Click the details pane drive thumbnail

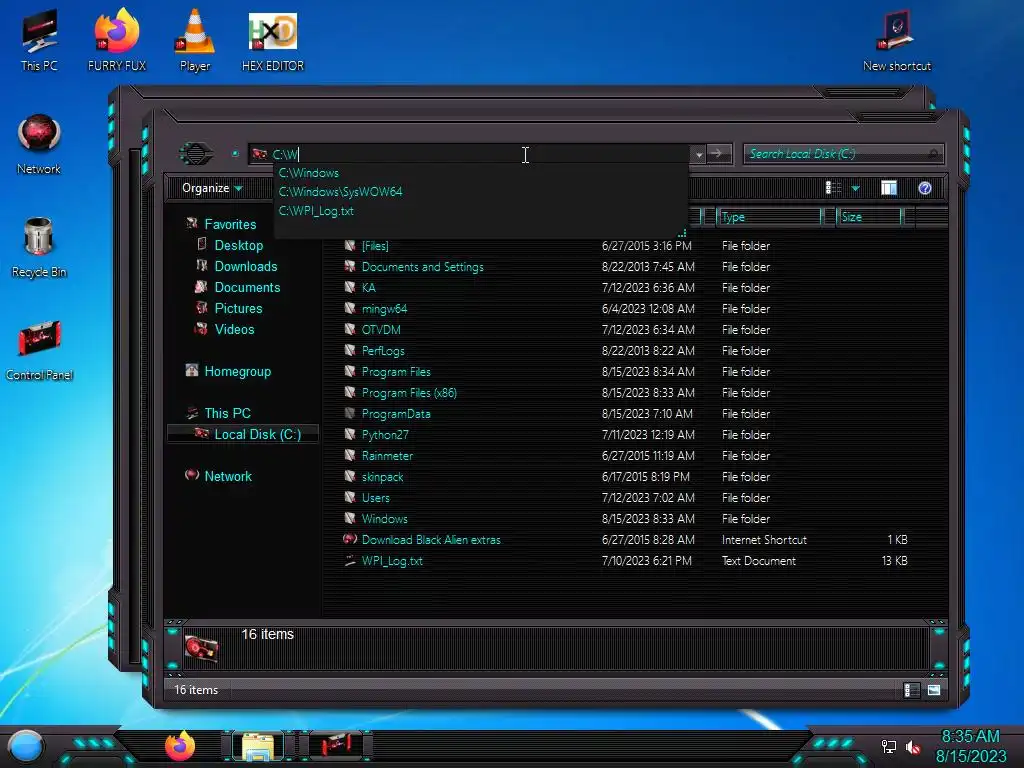(201, 648)
